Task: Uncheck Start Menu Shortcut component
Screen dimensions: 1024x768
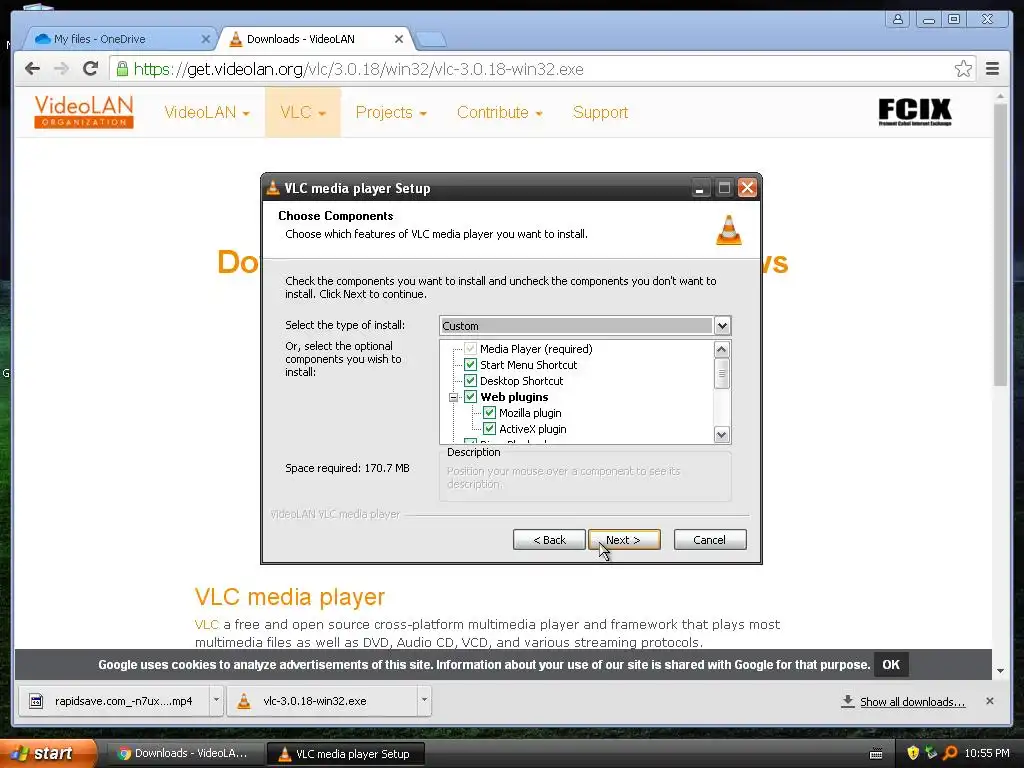Action: coord(470,364)
